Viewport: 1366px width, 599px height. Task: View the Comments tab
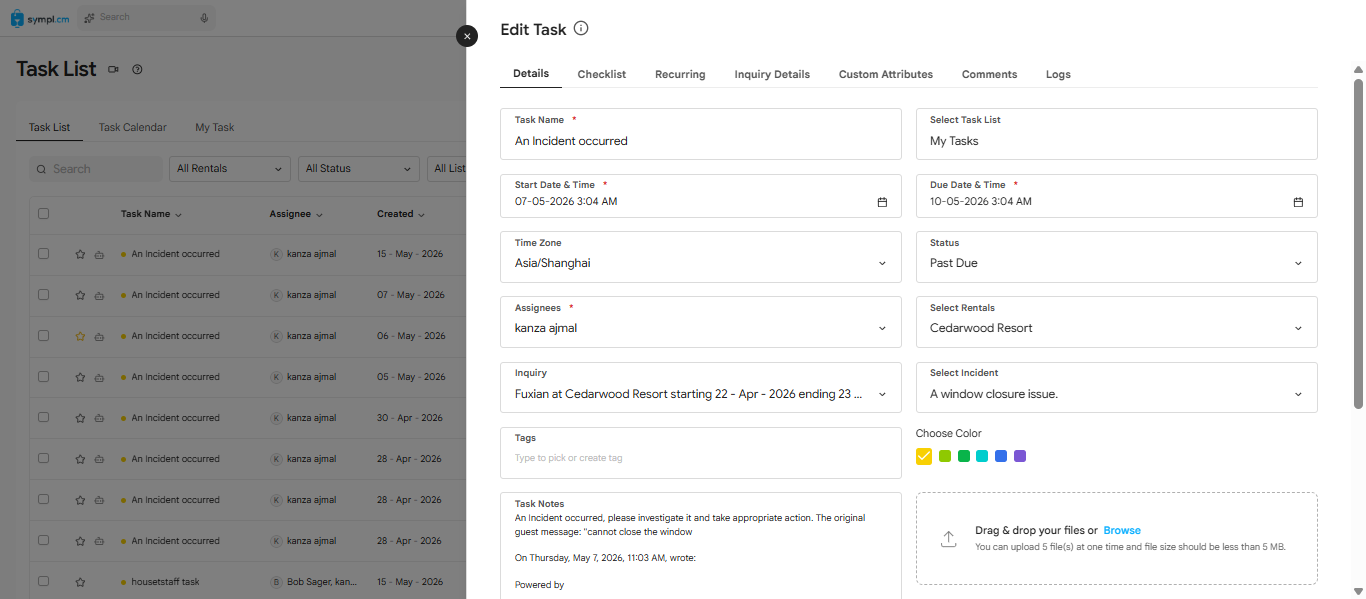989,74
